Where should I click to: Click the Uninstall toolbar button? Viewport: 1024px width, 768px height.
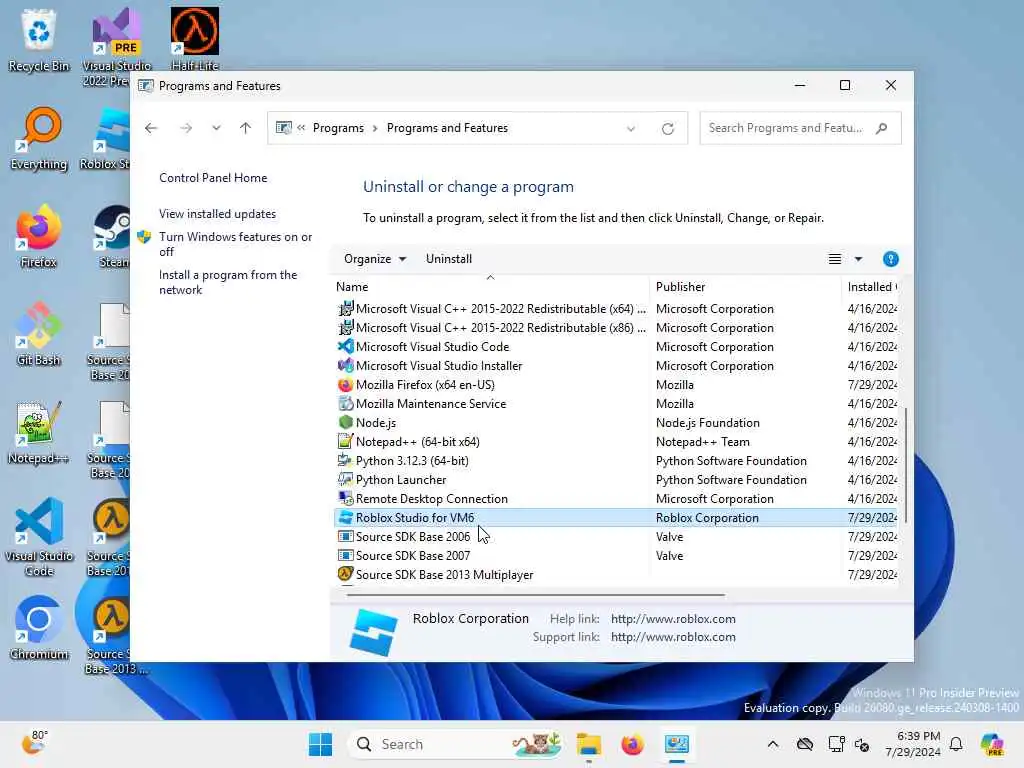tap(449, 259)
